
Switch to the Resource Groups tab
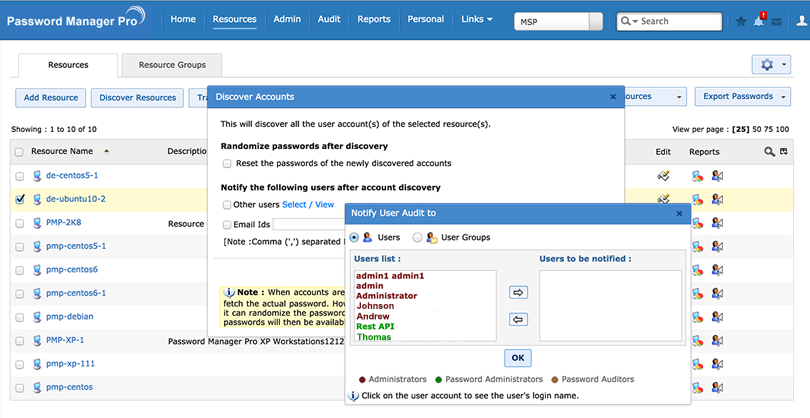tap(172, 65)
